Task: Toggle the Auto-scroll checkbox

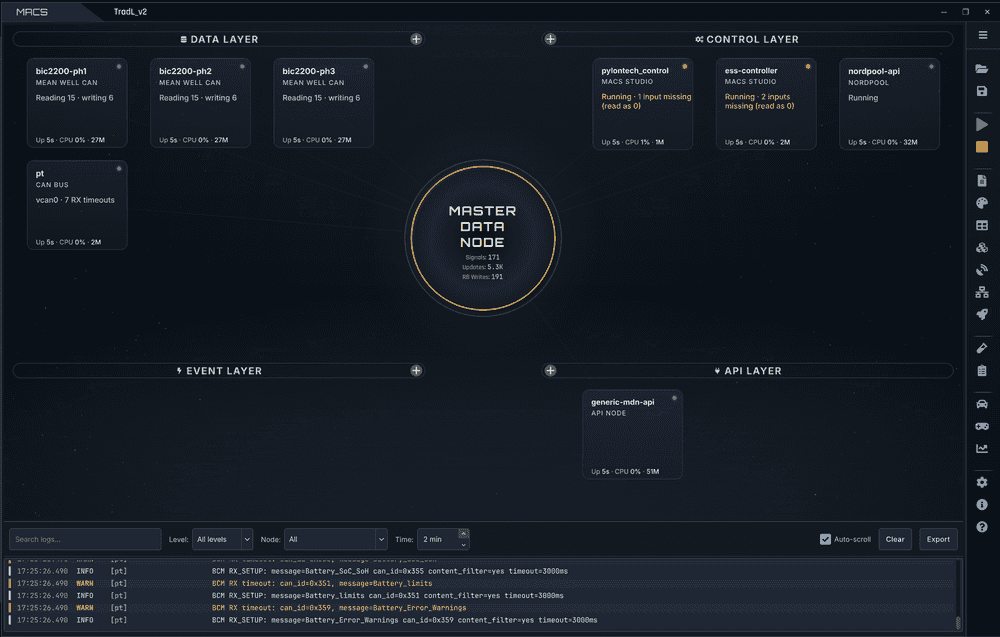Action: tap(825, 539)
